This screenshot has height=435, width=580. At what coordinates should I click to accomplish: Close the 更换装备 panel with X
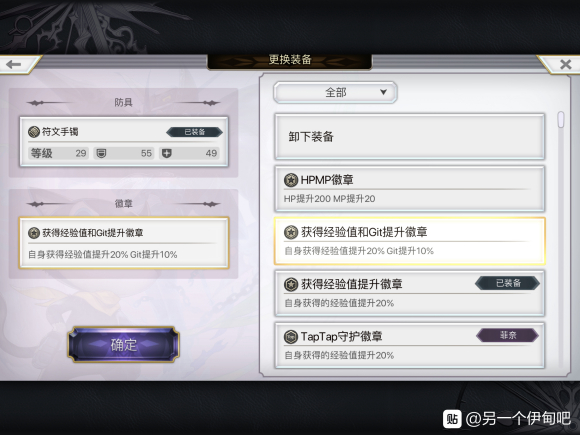click(x=565, y=65)
